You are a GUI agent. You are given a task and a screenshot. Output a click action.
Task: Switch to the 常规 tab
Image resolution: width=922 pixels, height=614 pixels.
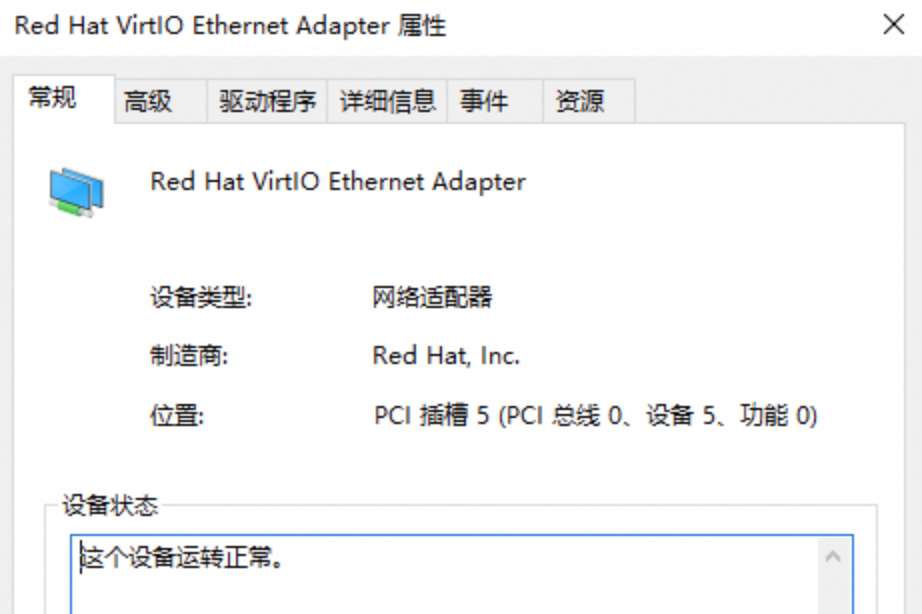click(x=52, y=98)
